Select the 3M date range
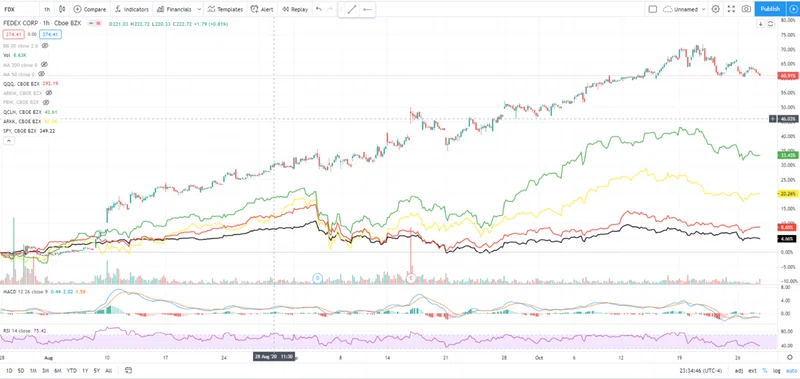 click(46, 370)
